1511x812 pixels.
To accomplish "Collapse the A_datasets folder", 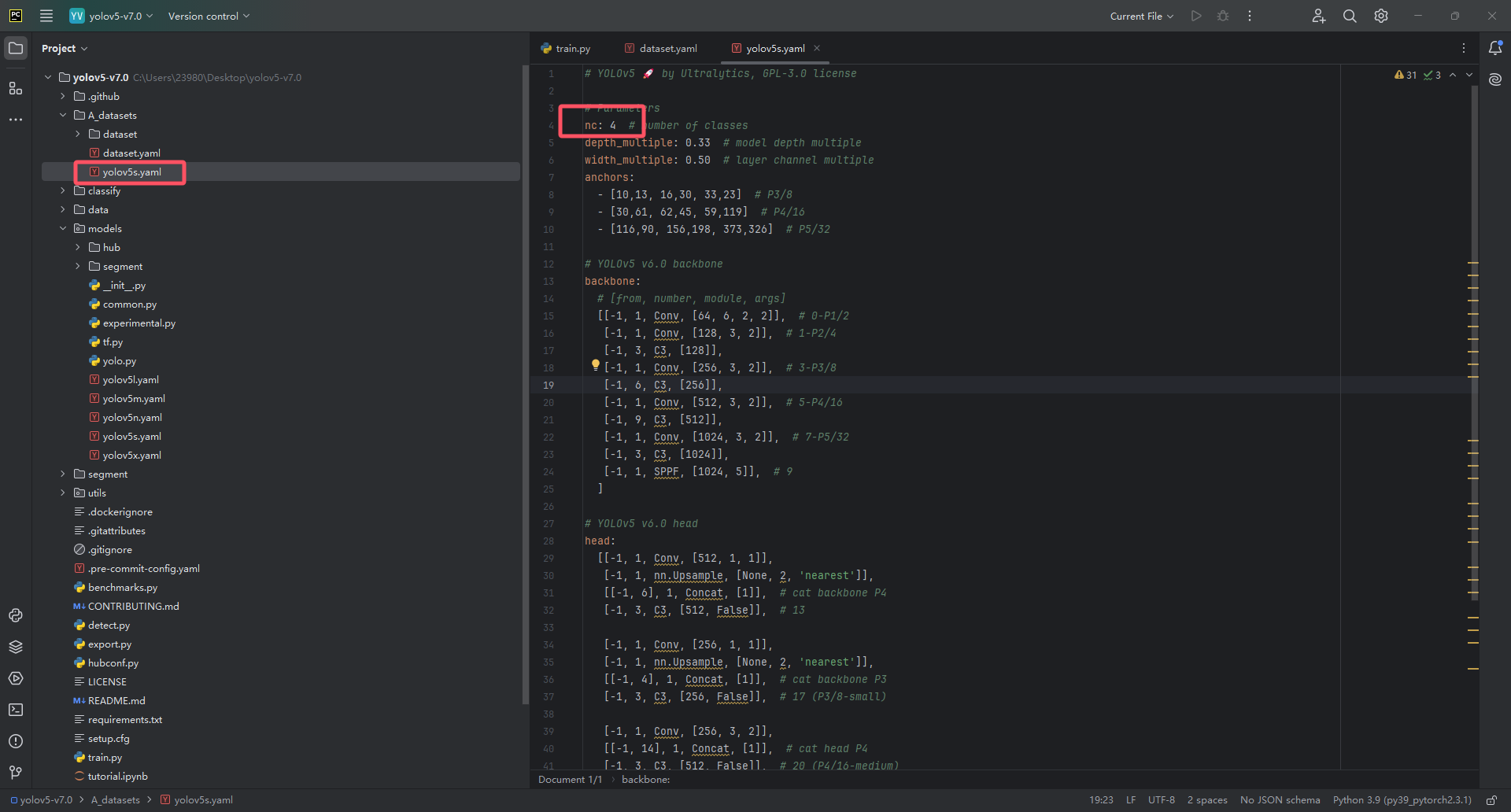I will [x=63, y=115].
